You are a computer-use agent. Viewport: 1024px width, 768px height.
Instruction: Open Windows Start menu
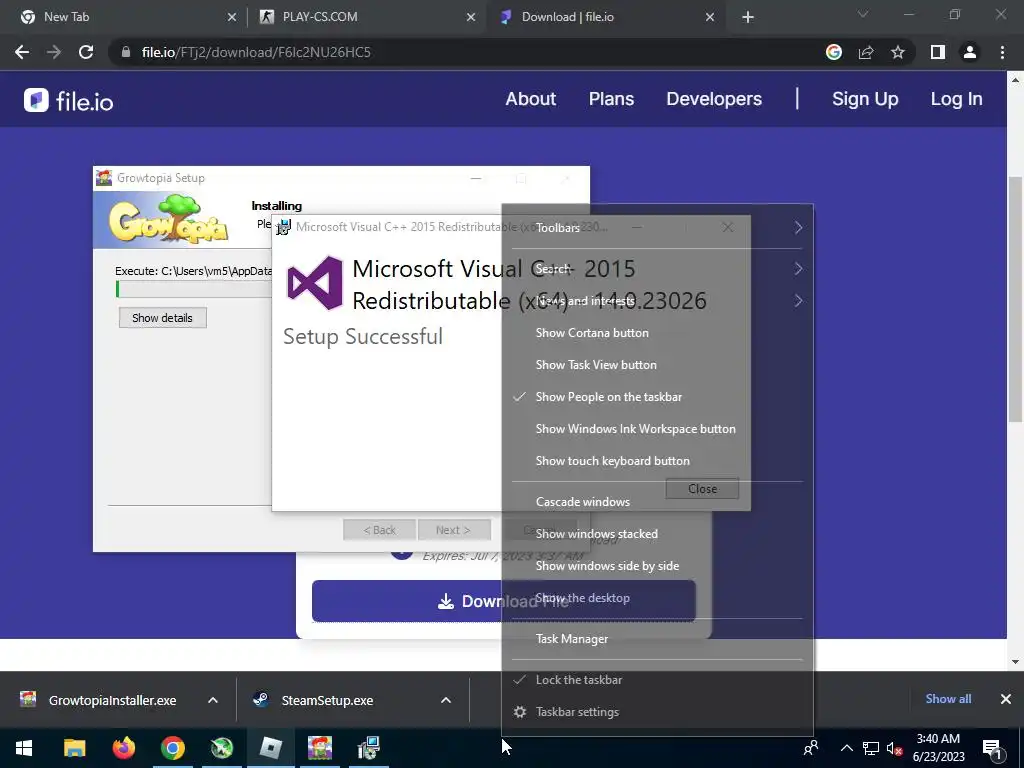24,748
